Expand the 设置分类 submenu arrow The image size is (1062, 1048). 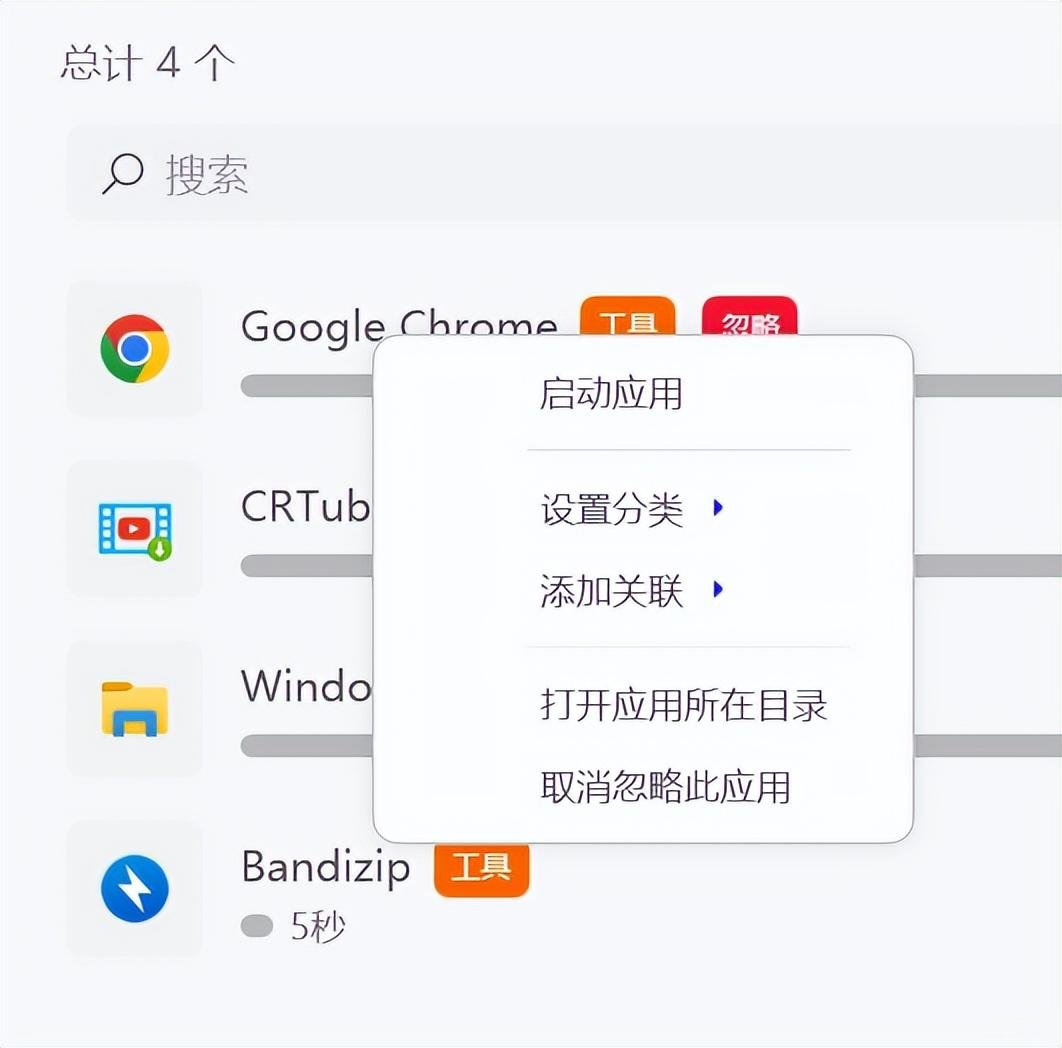click(717, 509)
